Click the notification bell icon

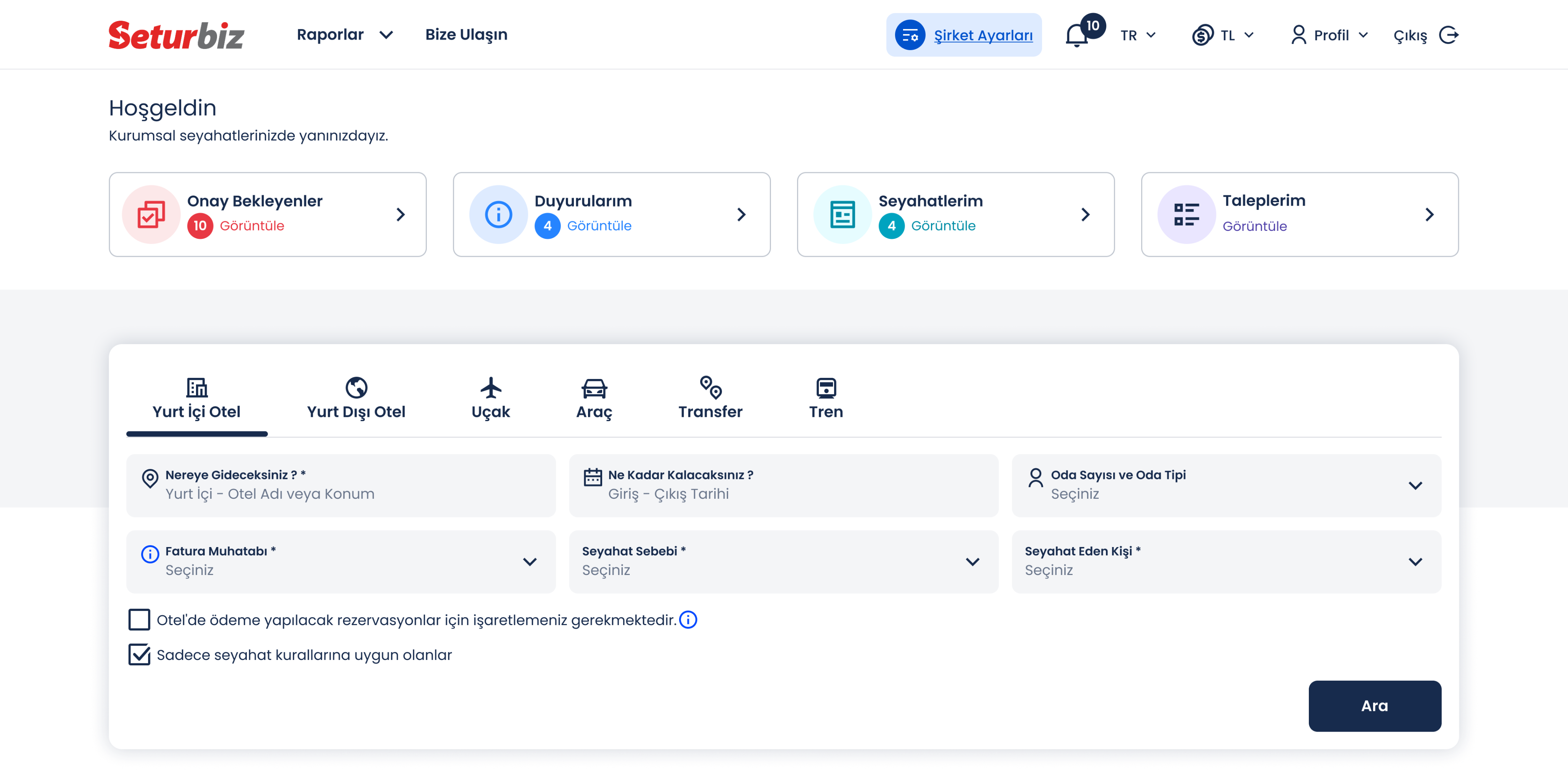[x=1076, y=36]
